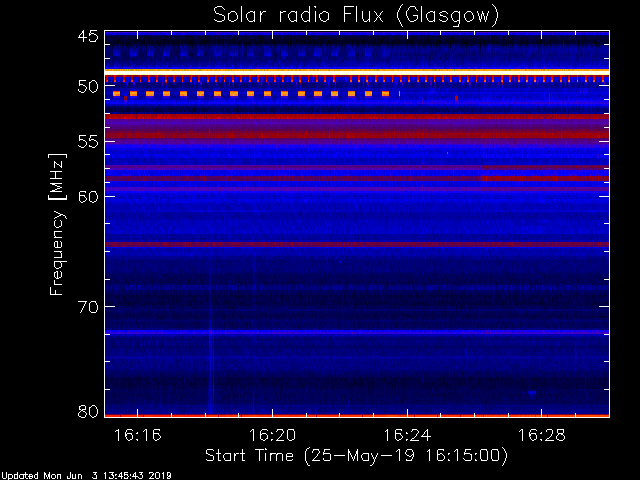Click the 'Updated Mon Jun 3' timestamp text
Screen dimensions: 640x480
[x=86, y=476]
